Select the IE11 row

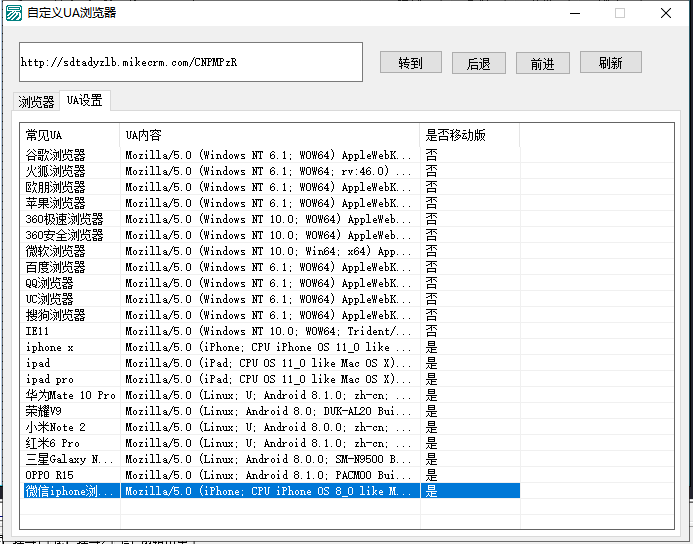click(x=271, y=331)
